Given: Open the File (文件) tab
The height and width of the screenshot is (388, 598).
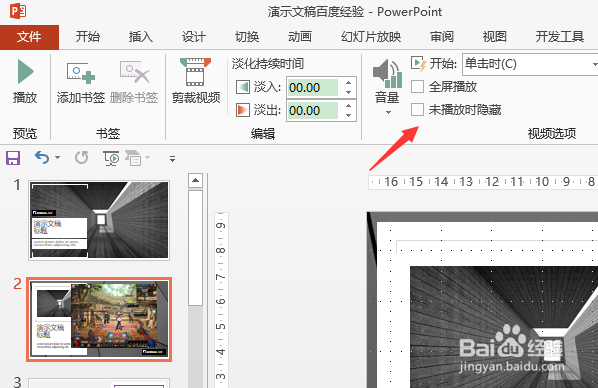Looking at the screenshot, I should point(29,37).
